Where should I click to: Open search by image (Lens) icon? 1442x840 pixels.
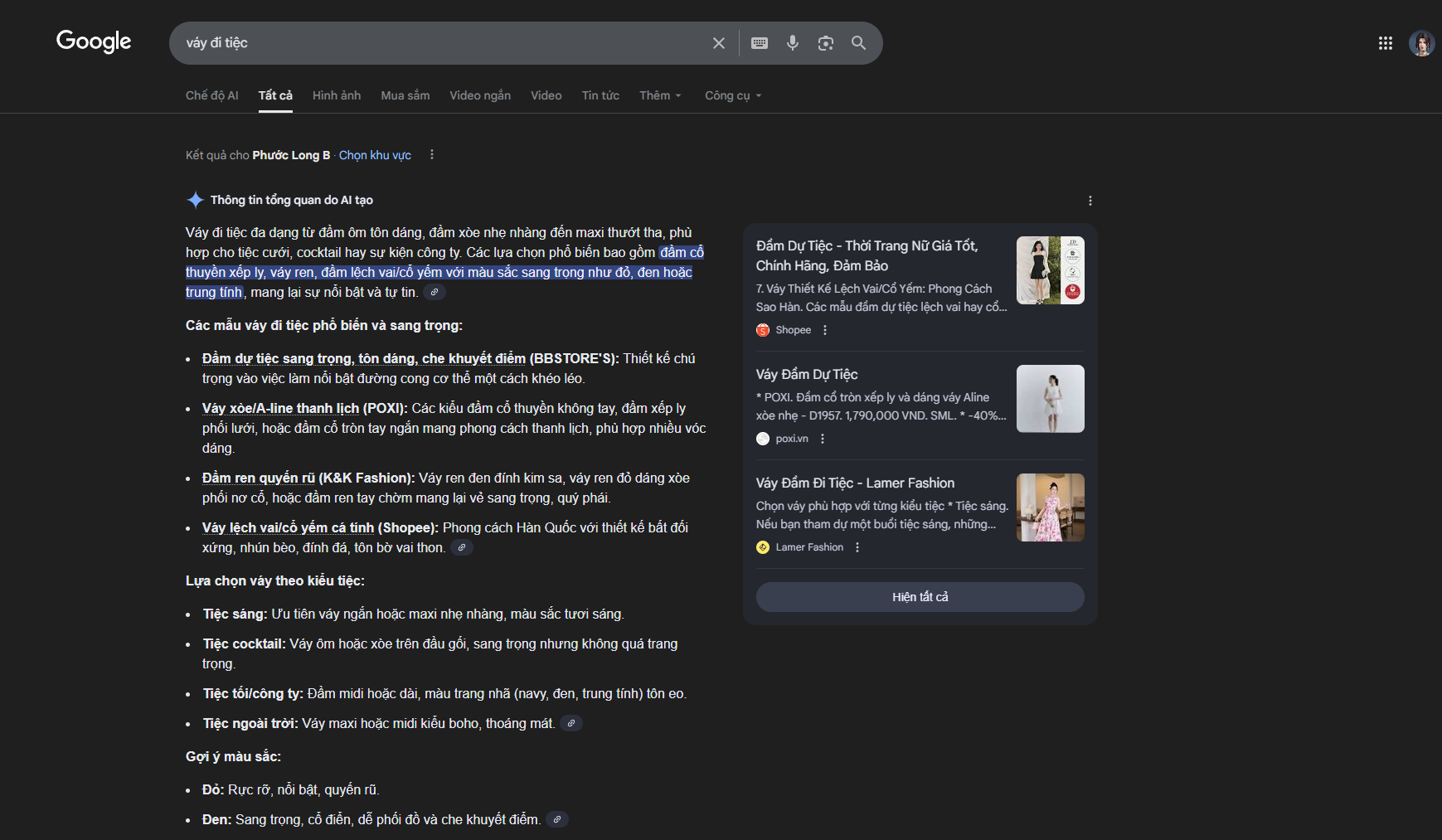(825, 43)
